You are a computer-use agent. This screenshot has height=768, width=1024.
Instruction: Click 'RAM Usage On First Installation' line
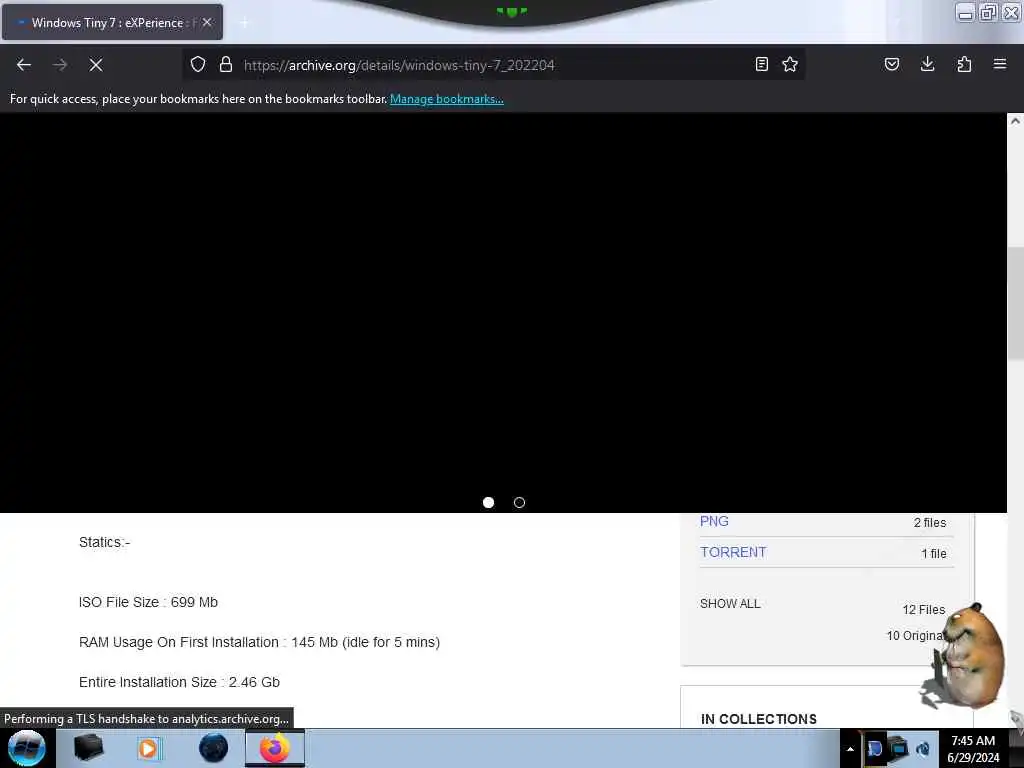(x=259, y=642)
